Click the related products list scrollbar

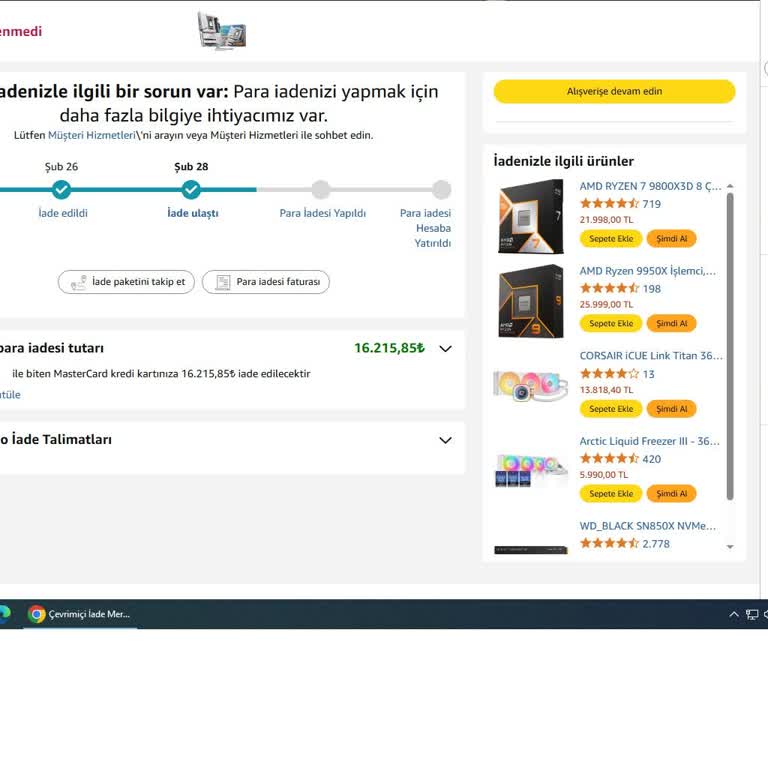tap(730, 347)
